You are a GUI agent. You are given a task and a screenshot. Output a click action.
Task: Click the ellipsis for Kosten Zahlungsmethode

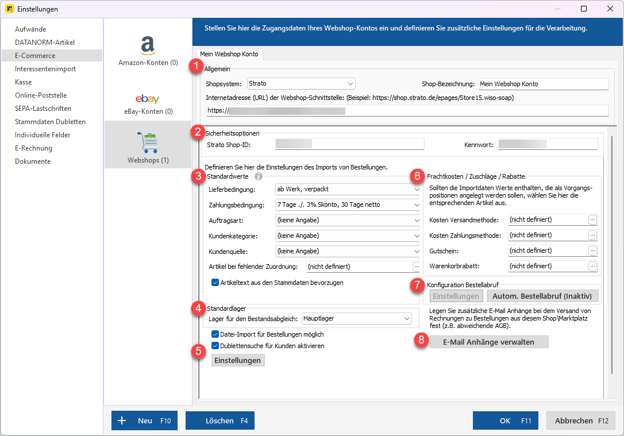click(x=592, y=235)
